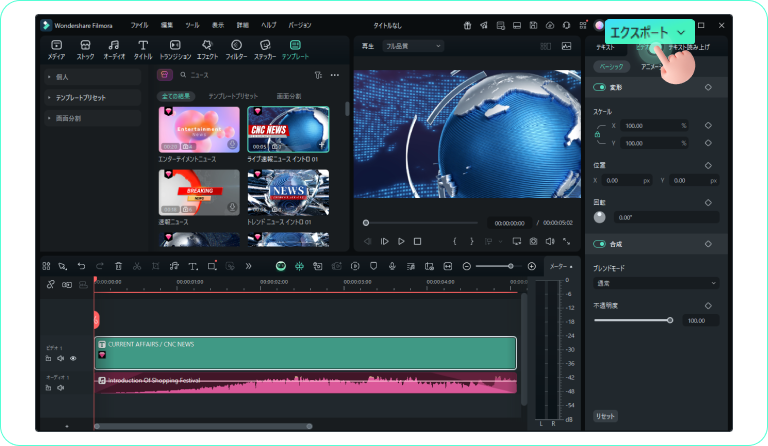Open the トランジション transitions tab
This screenshot has height=446, width=768.
coord(175,50)
